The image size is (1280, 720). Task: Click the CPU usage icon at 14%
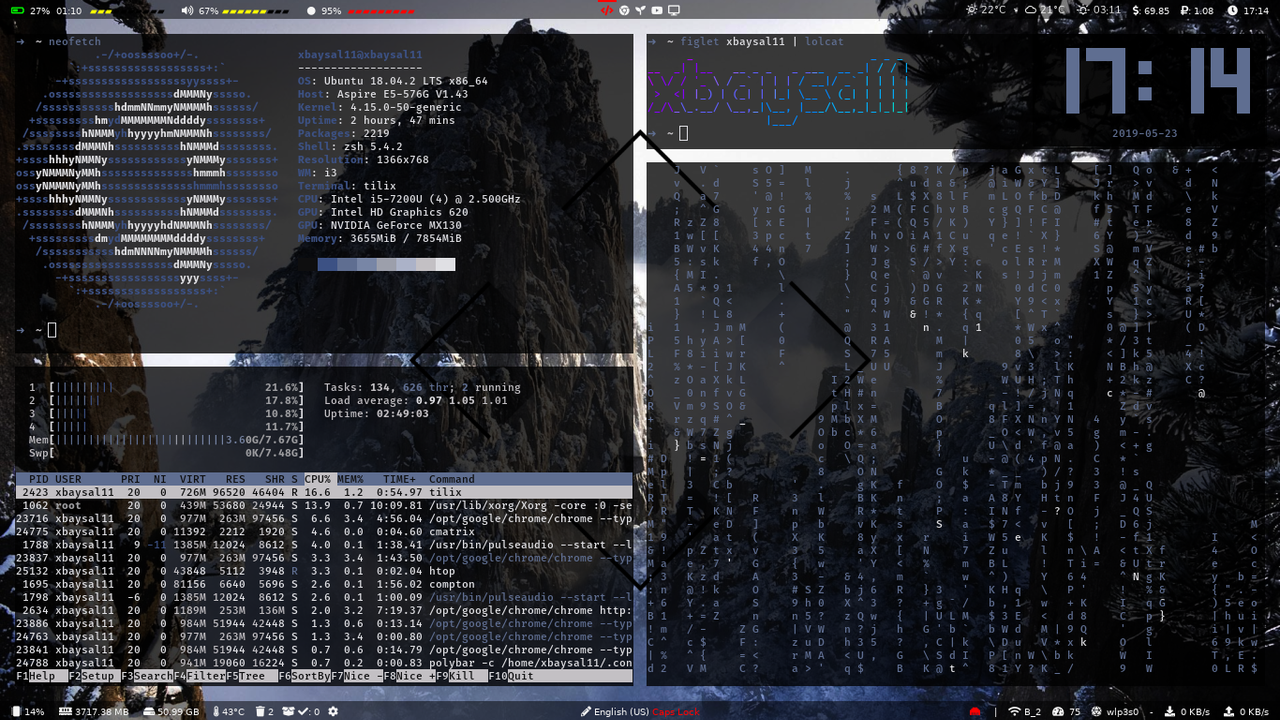pyautogui.click(x=15, y=711)
